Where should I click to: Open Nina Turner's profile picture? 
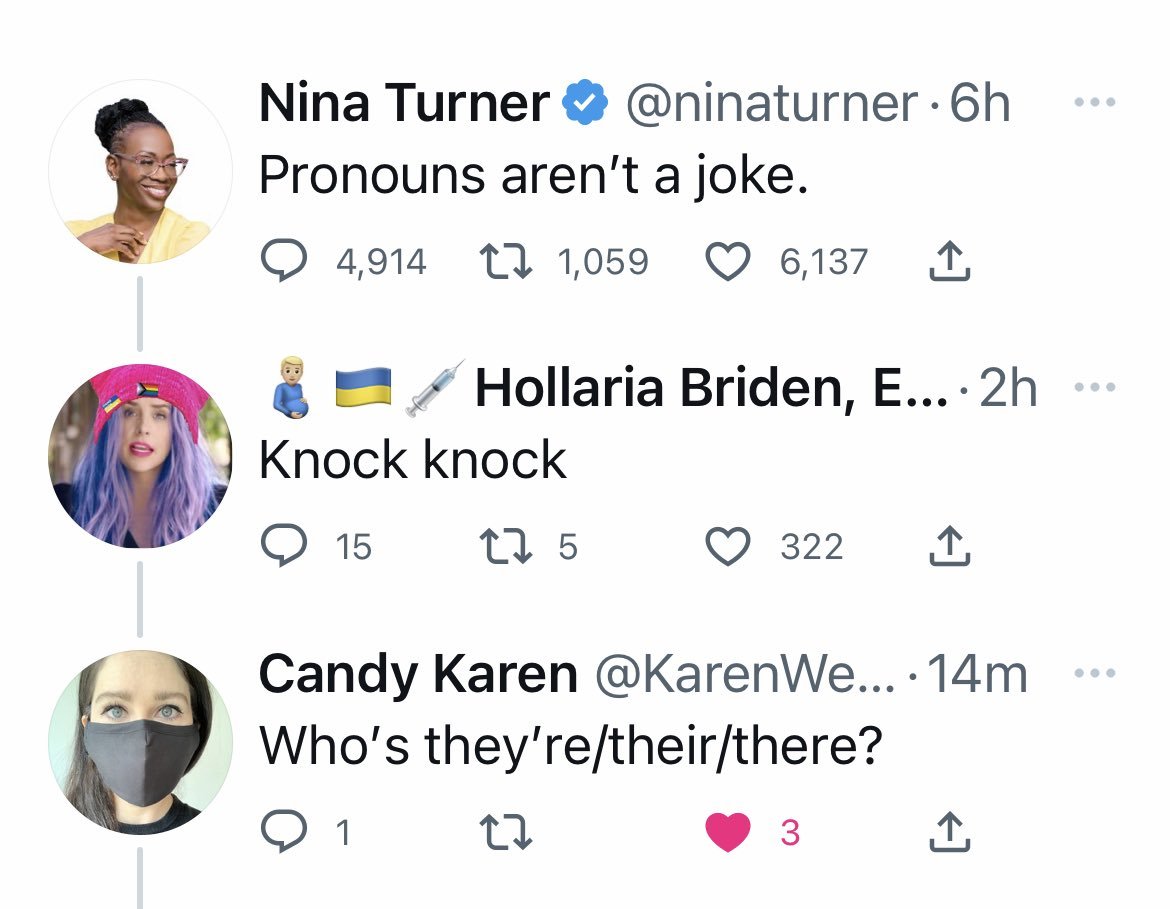tap(140, 172)
